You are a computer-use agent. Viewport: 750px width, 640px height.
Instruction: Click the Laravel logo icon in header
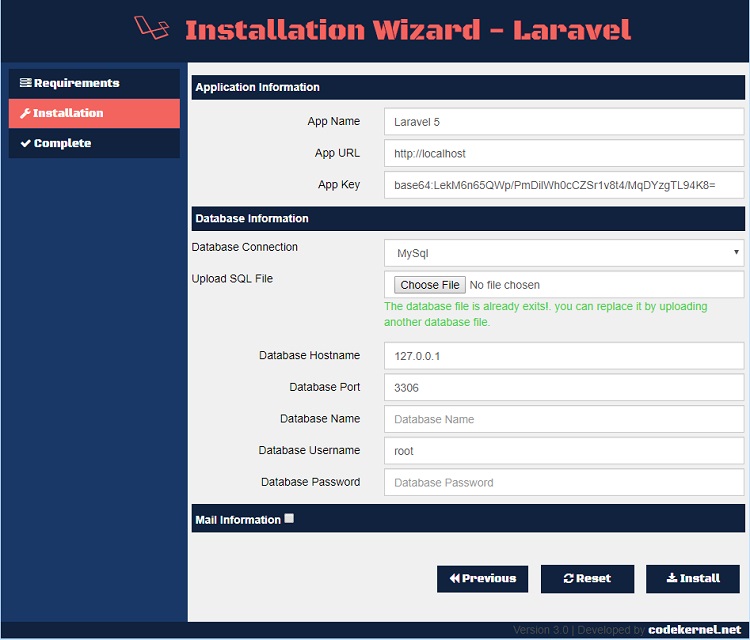(x=152, y=27)
